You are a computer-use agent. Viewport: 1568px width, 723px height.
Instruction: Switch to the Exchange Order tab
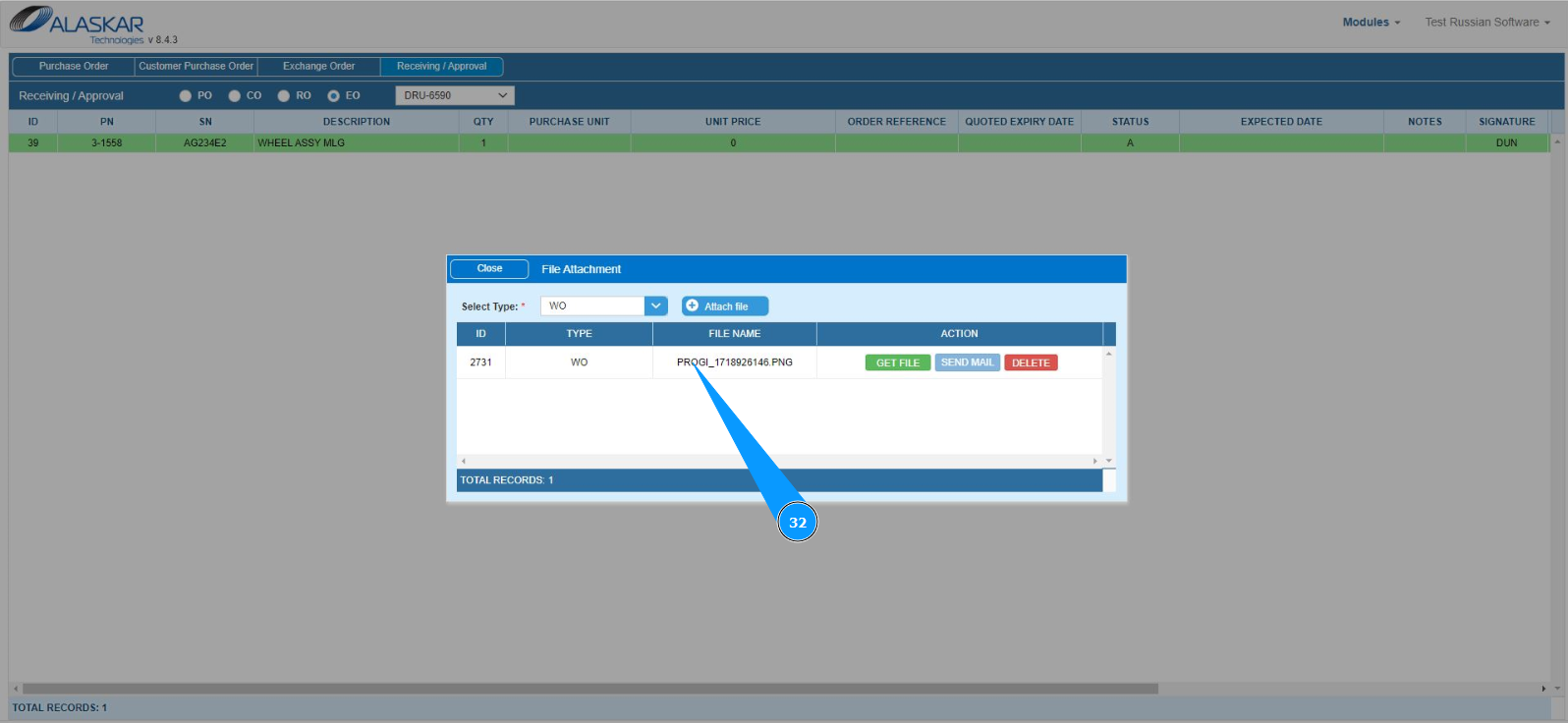point(319,66)
